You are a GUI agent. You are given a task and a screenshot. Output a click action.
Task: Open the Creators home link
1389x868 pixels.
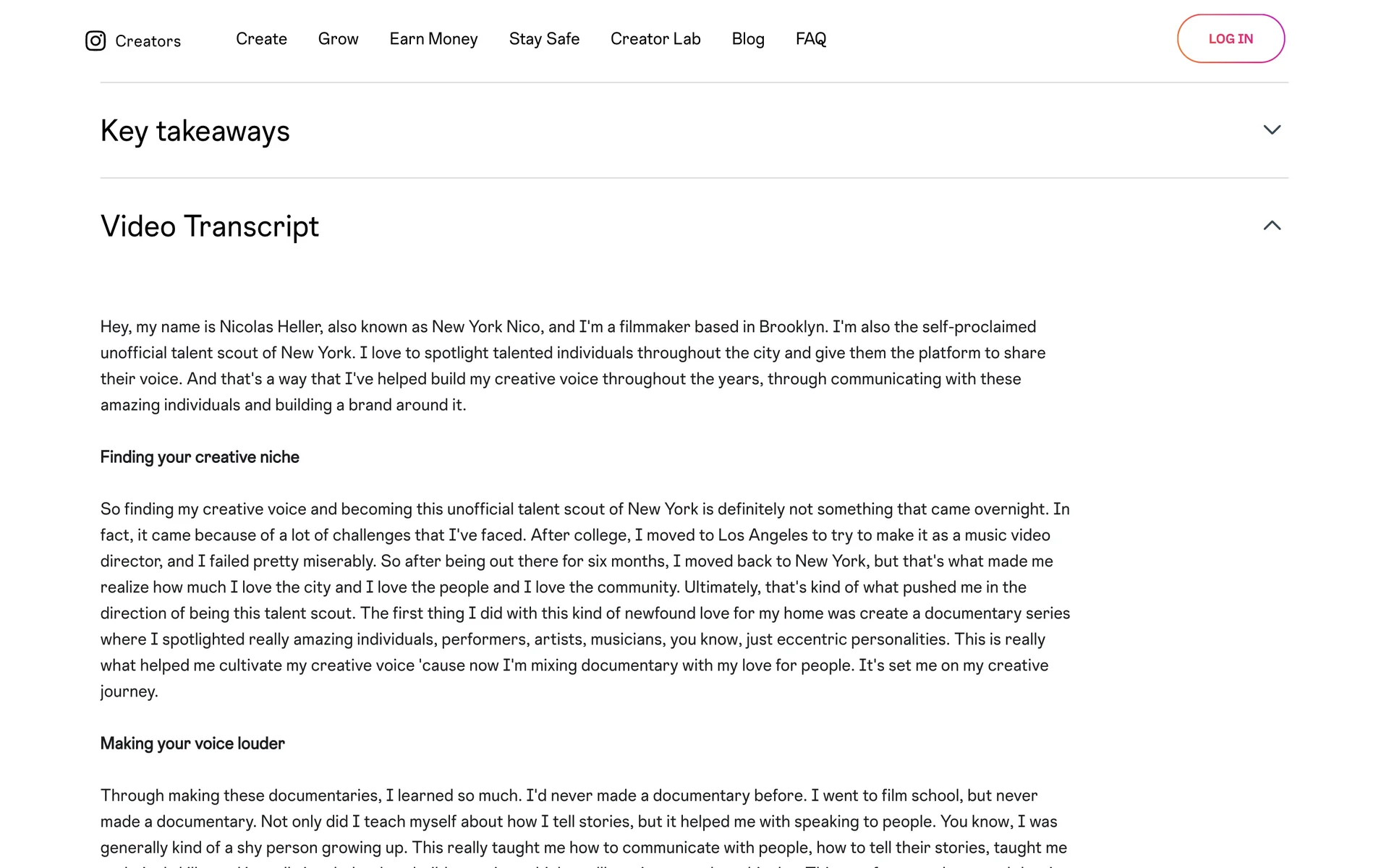coord(148,41)
